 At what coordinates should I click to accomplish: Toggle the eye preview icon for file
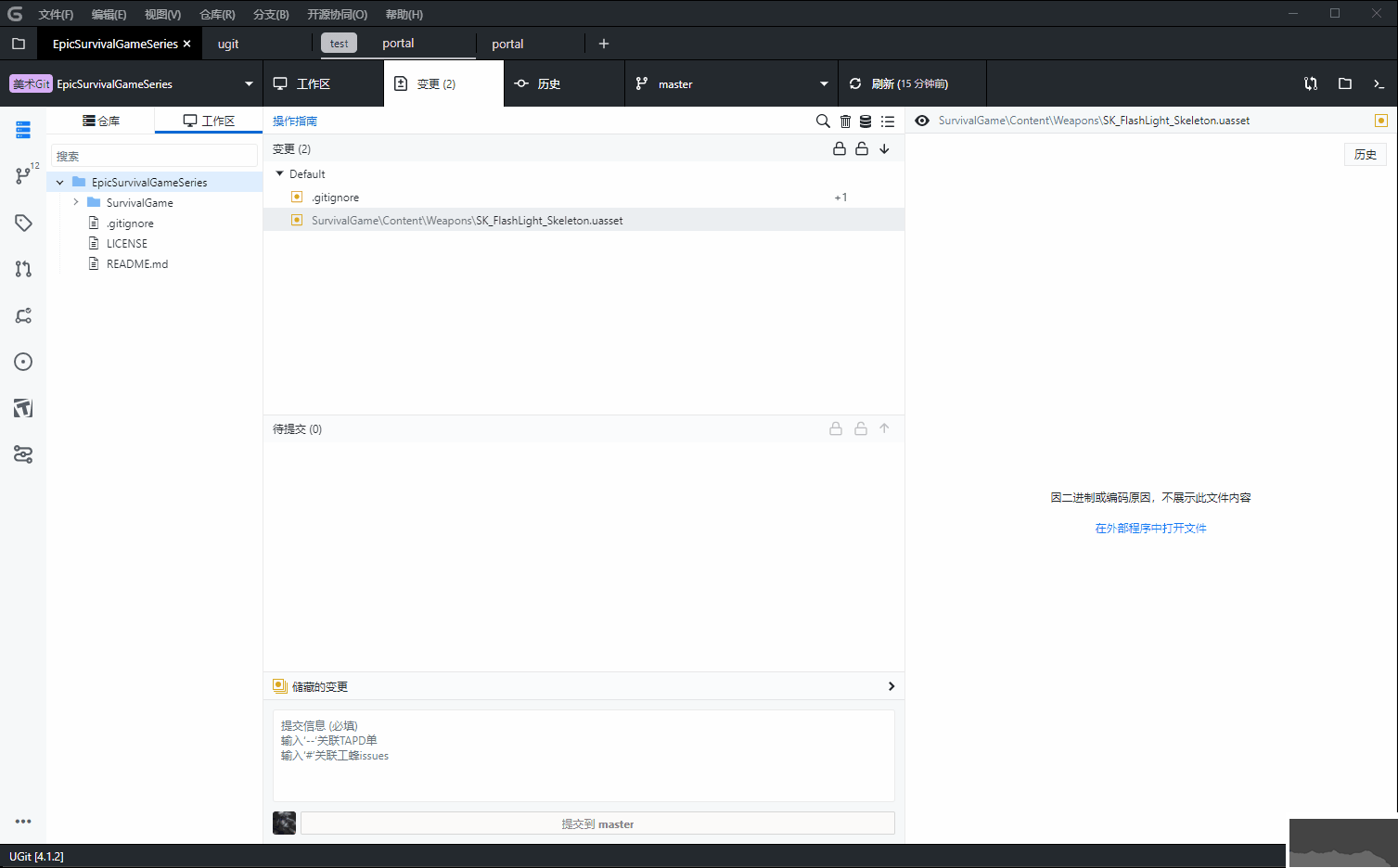pyautogui.click(x=922, y=121)
